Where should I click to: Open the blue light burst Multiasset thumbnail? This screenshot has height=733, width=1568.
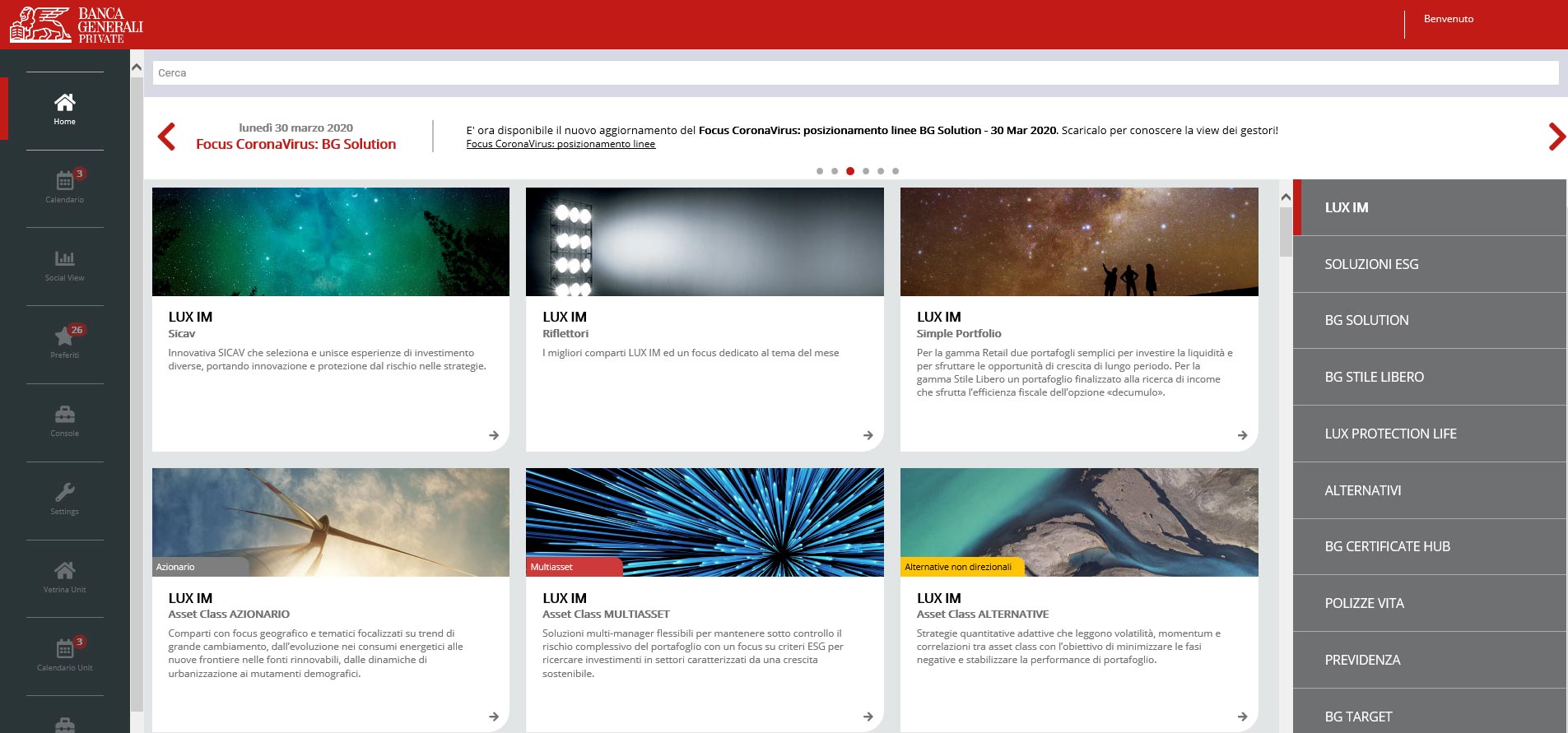point(705,522)
